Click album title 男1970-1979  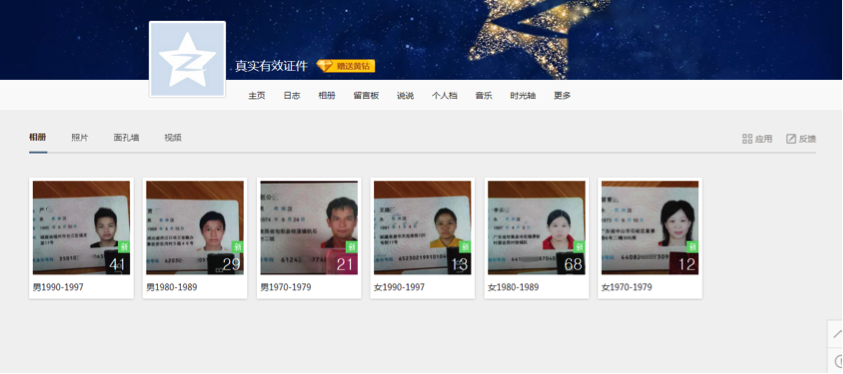286,287
